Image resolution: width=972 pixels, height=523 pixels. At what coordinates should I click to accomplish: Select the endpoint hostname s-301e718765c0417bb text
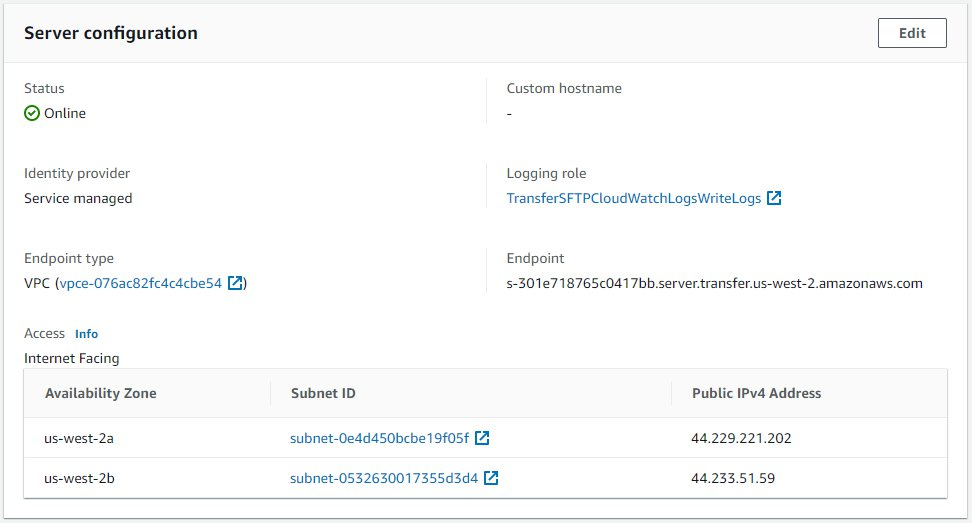click(714, 284)
